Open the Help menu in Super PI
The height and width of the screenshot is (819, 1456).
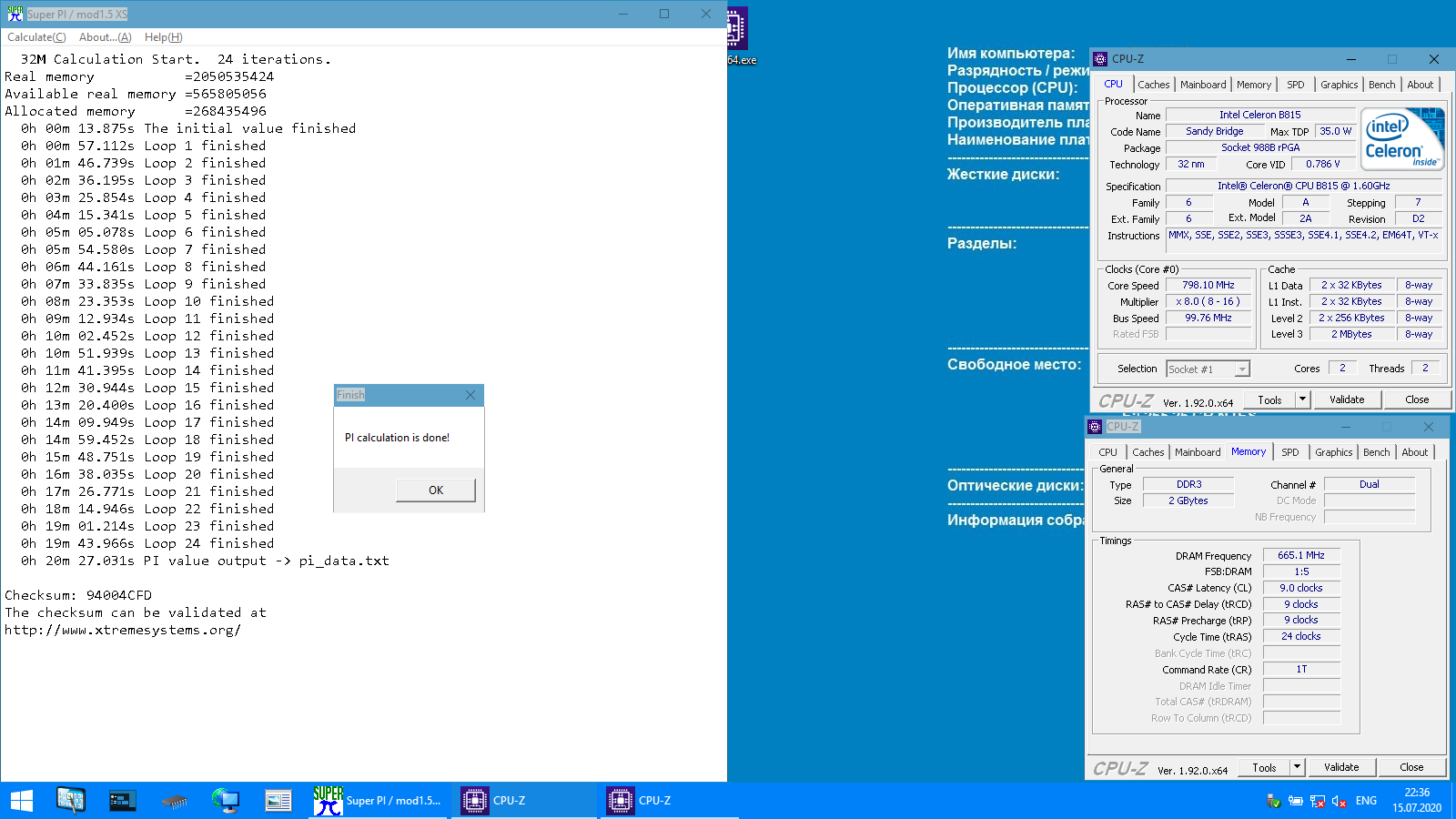coord(164,37)
